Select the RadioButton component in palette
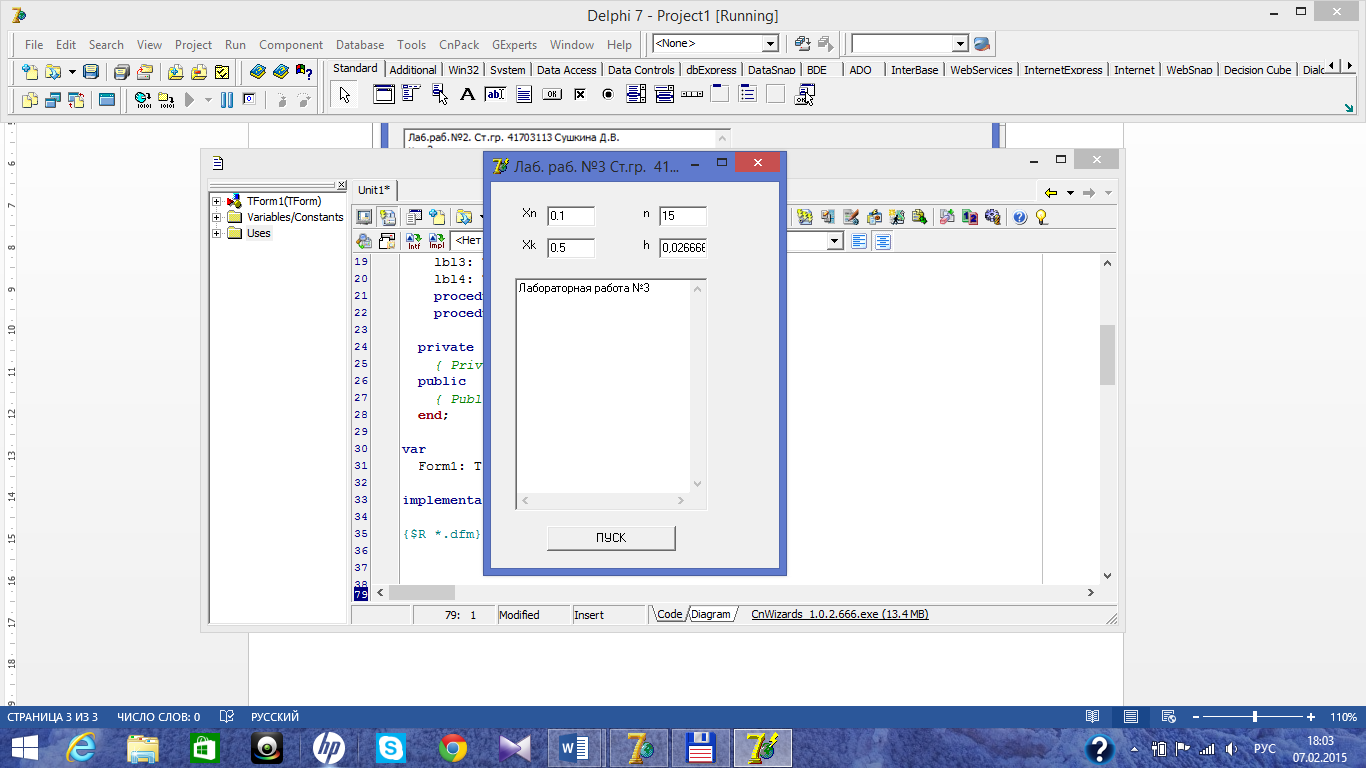This screenshot has width=1366, height=768. click(607, 95)
